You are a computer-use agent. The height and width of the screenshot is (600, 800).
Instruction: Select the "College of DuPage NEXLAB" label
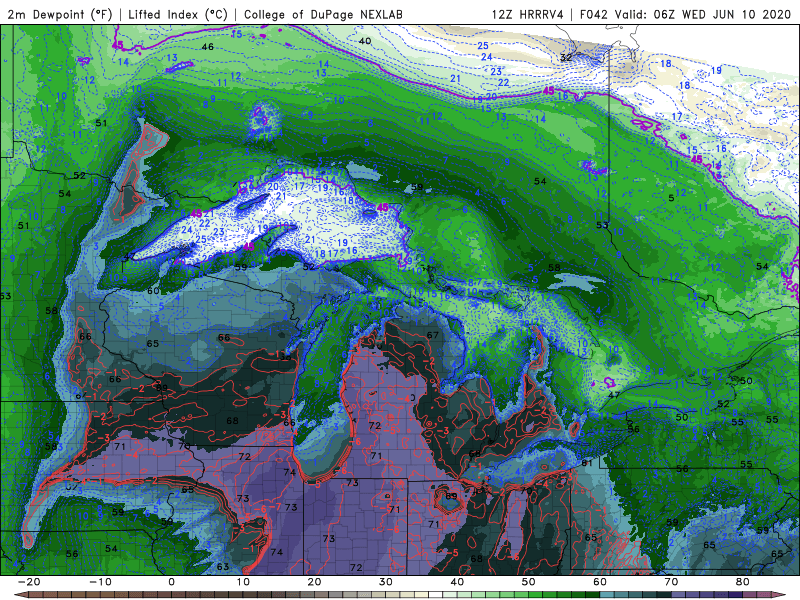(323, 14)
